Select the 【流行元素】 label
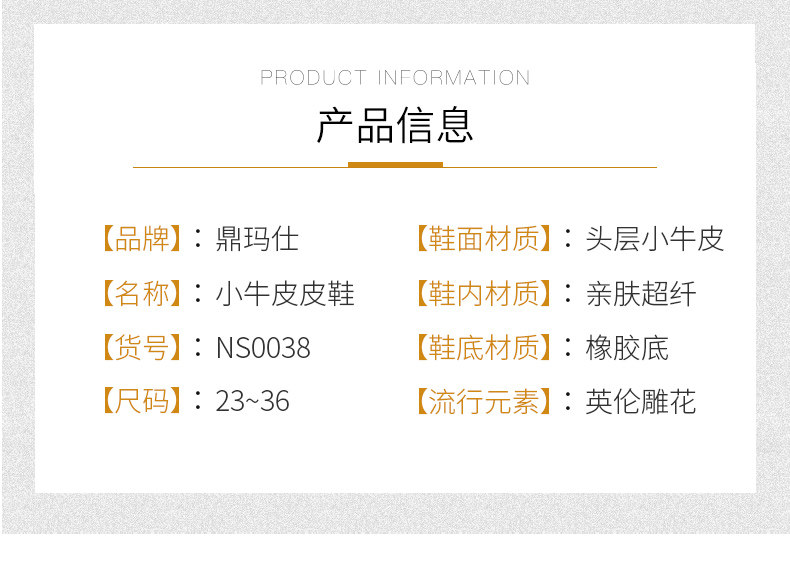 (x=483, y=401)
